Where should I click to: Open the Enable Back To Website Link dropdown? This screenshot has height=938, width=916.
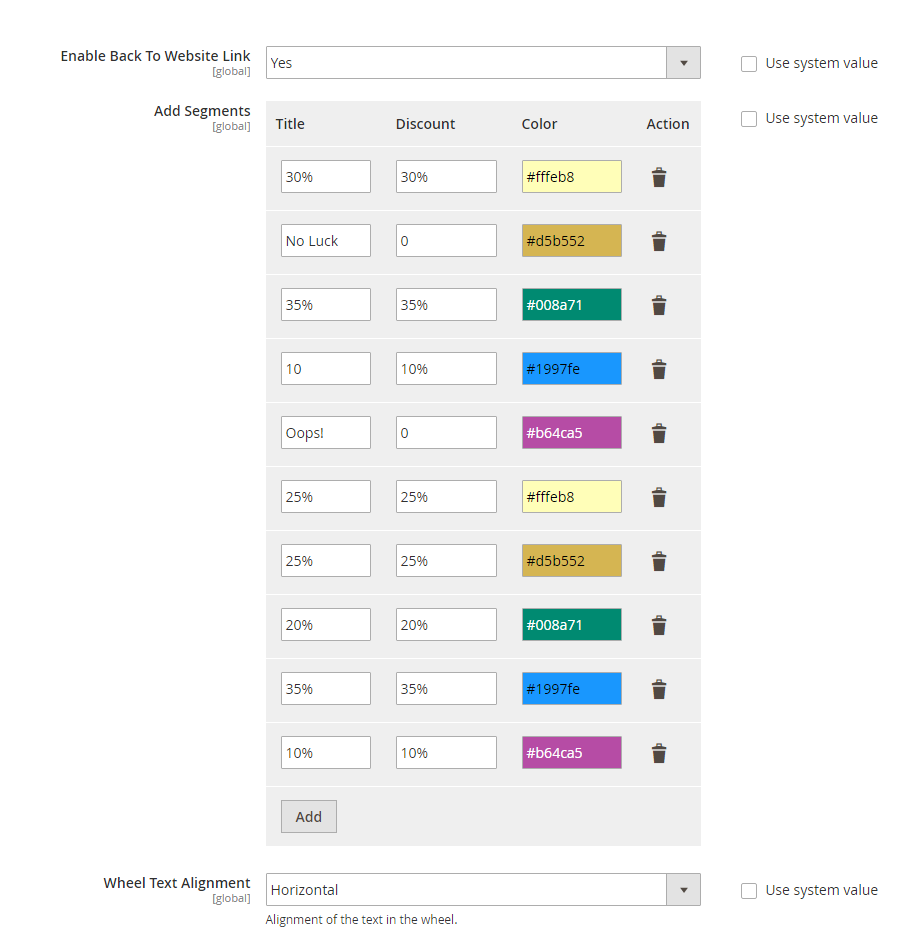click(x=483, y=62)
